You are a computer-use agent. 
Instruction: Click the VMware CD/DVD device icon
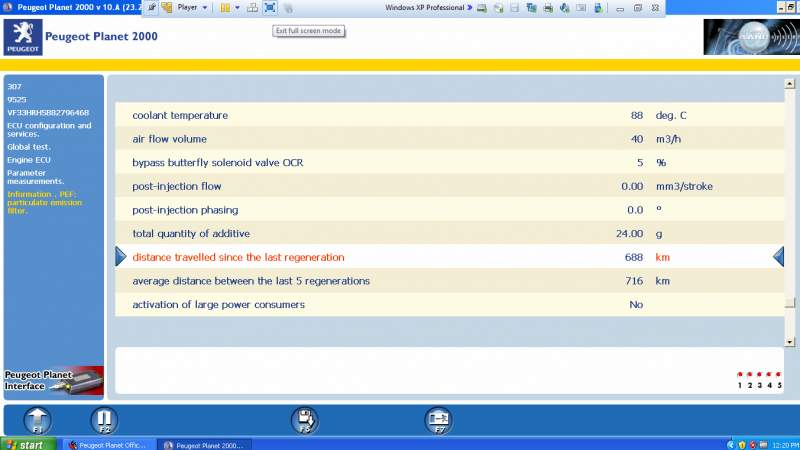(x=498, y=8)
